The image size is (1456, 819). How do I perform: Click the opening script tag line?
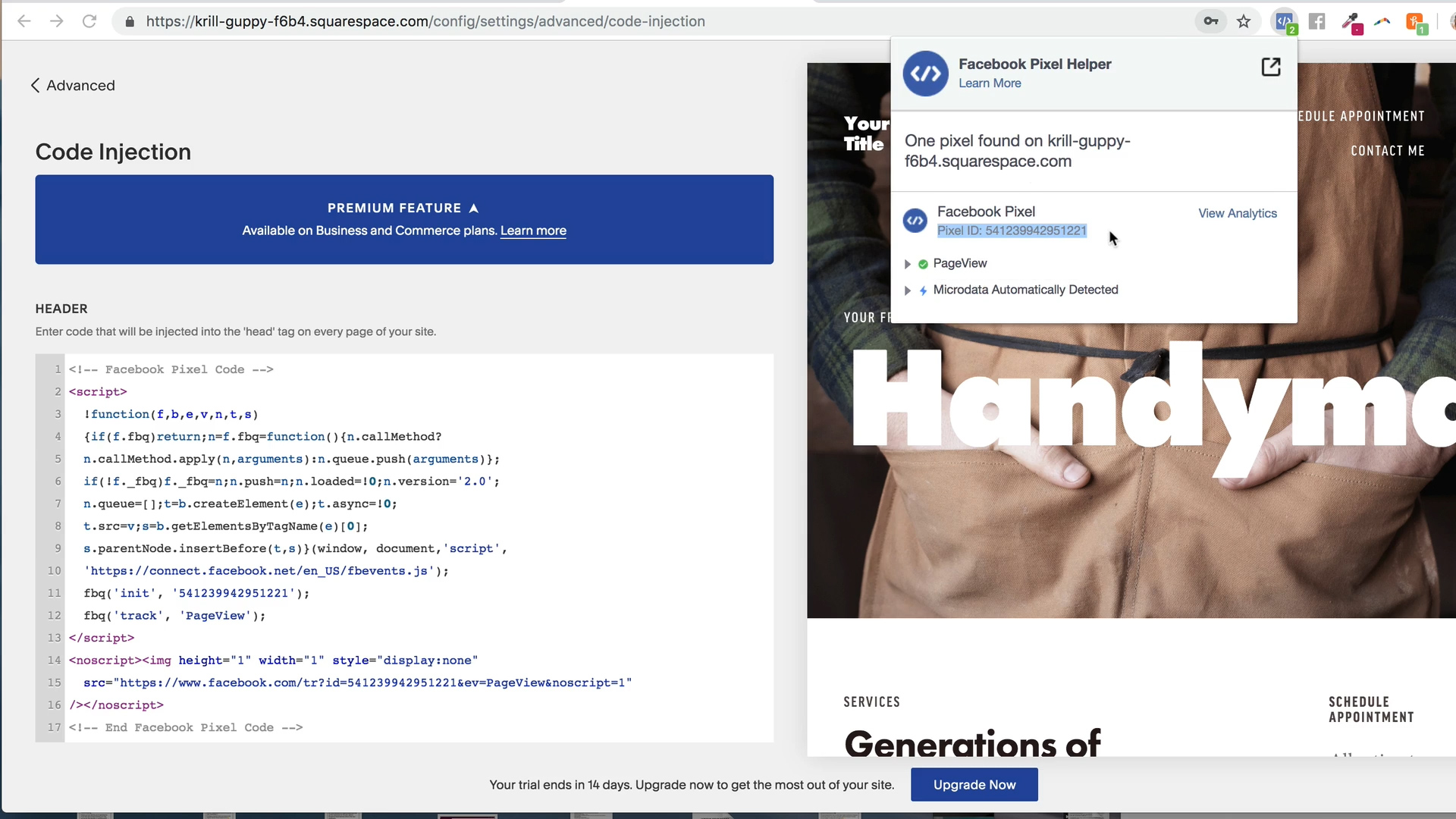(98, 392)
